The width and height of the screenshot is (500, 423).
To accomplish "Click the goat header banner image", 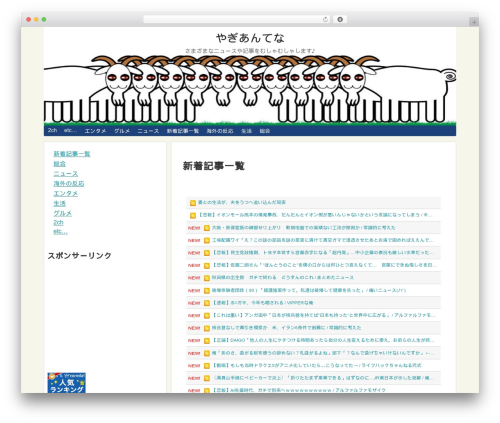I will [250, 91].
